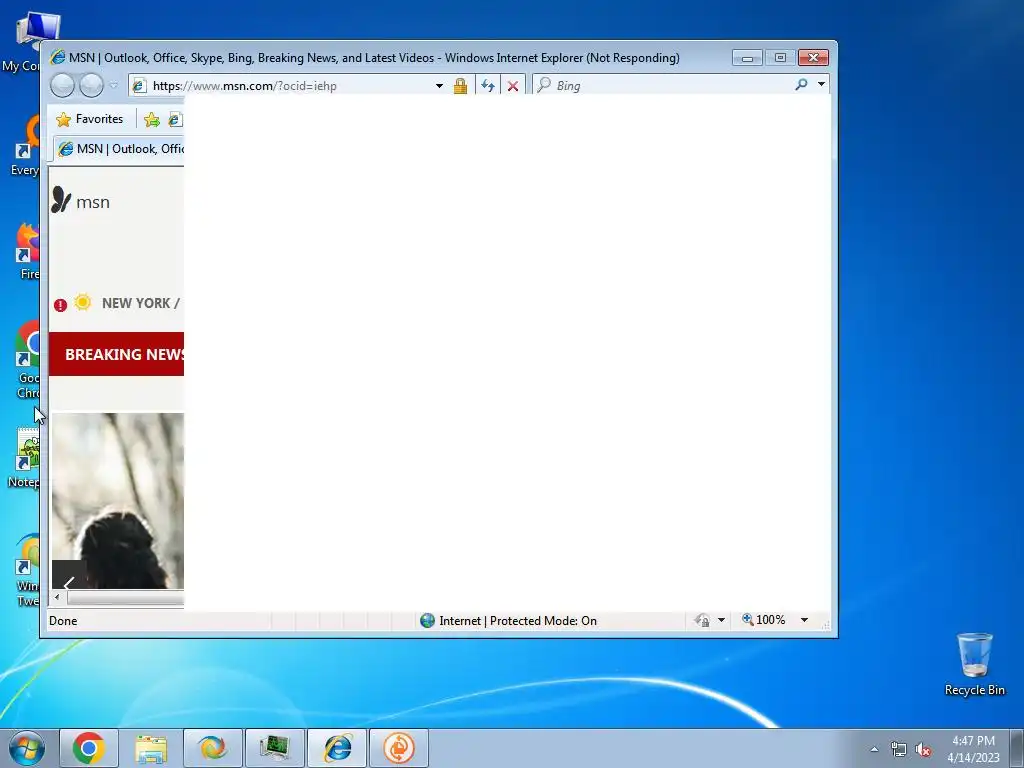Expand the address bar URL dropdown
This screenshot has width=1024, height=768.
click(439, 86)
